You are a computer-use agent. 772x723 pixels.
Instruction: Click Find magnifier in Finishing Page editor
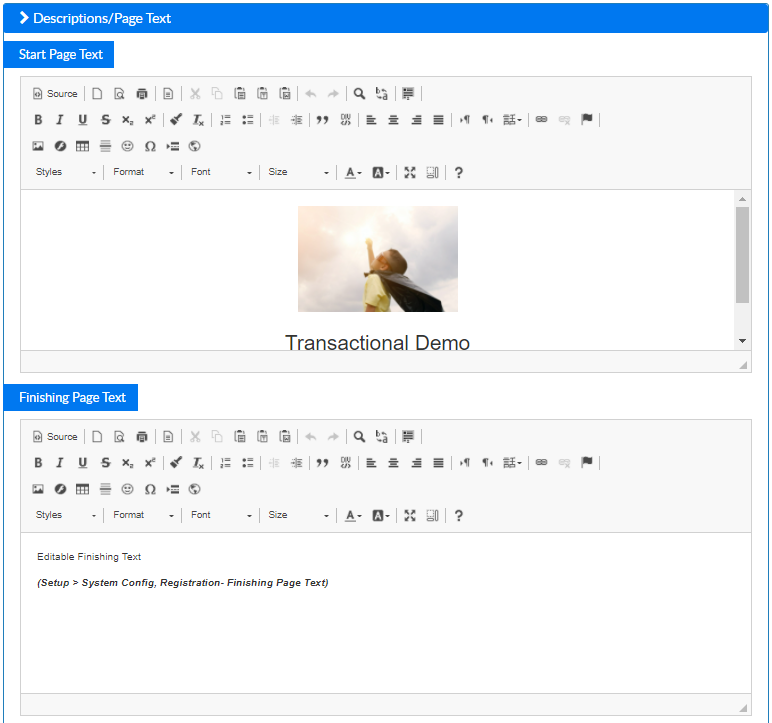359,437
